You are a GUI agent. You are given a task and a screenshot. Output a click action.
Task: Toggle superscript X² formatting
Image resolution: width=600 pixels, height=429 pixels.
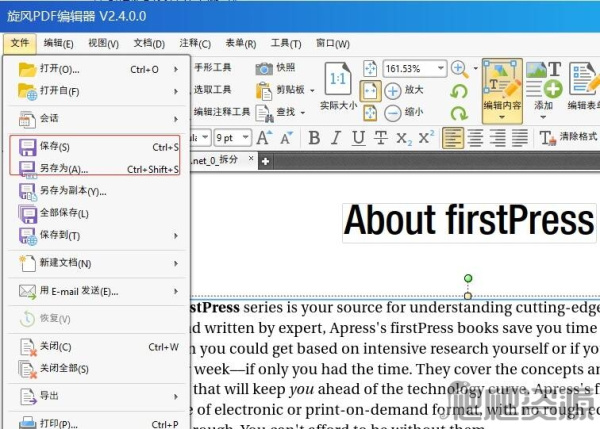coord(426,137)
